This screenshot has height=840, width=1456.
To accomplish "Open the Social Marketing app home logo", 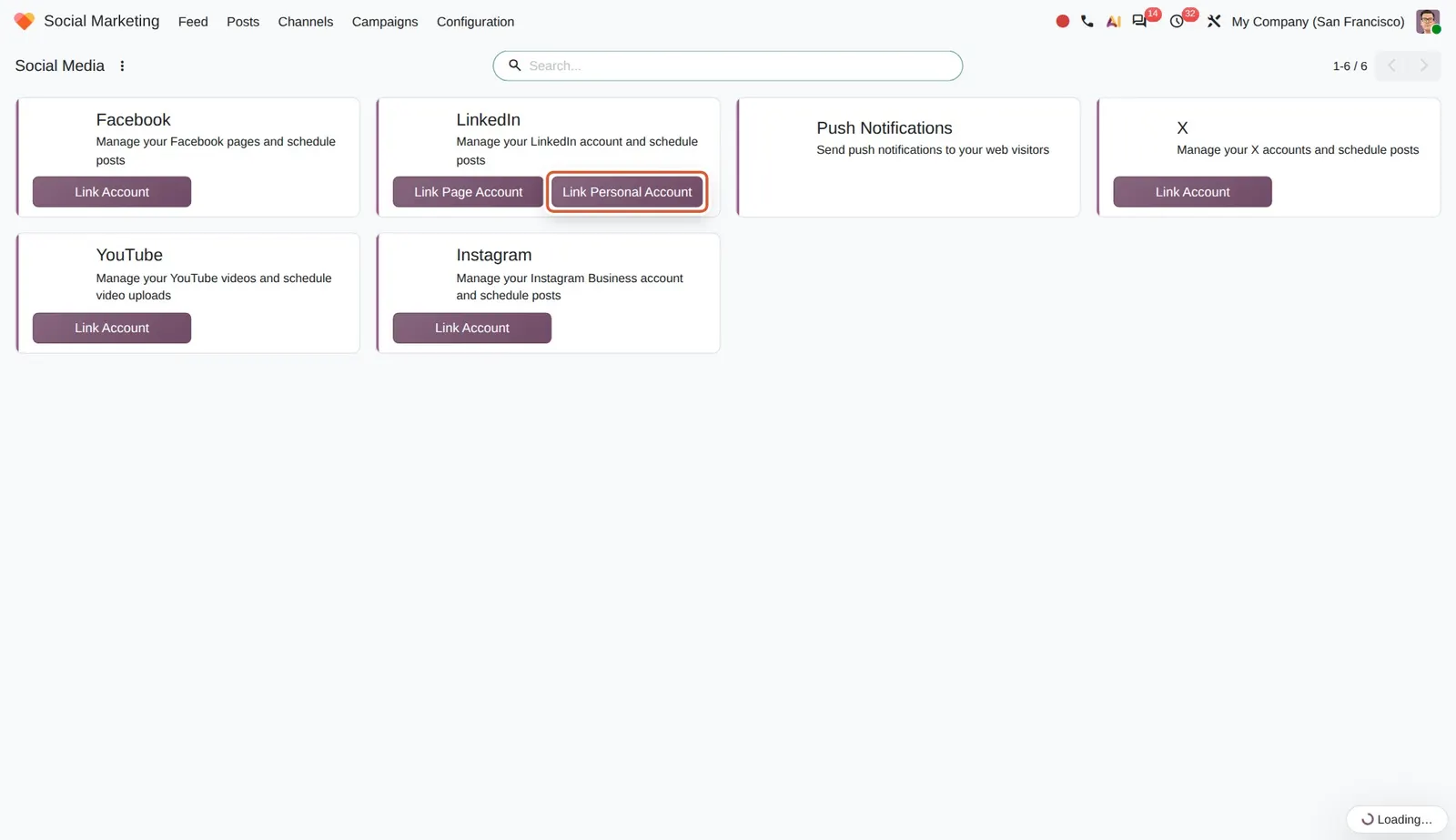I will (25, 21).
